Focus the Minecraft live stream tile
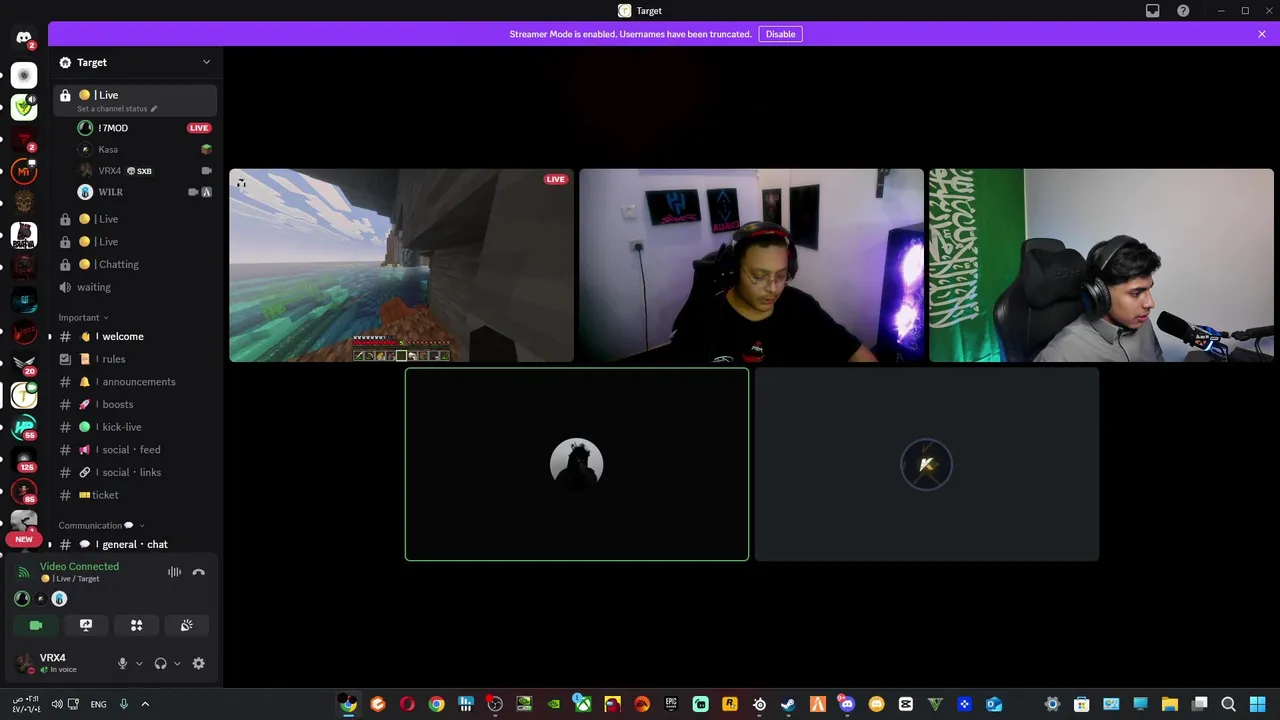 (x=401, y=265)
